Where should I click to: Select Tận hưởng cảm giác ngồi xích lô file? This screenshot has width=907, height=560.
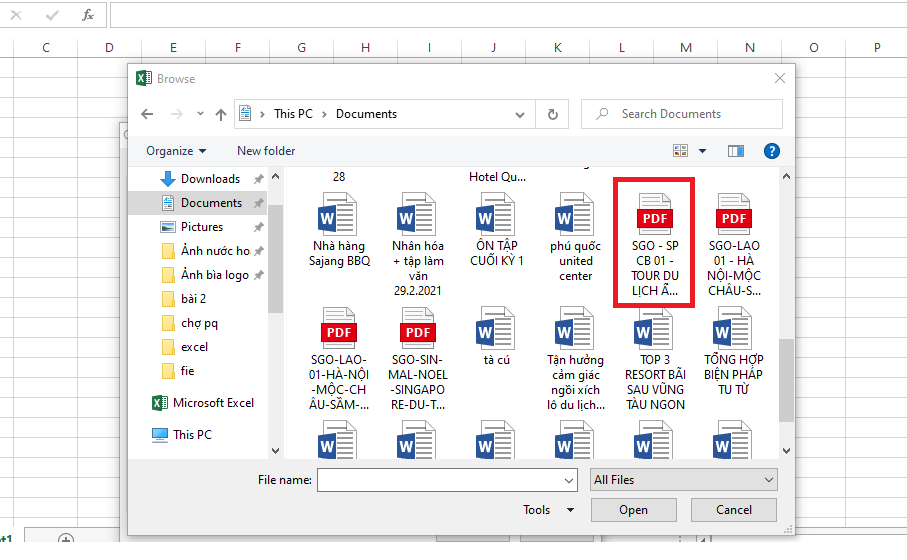(575, 359)
